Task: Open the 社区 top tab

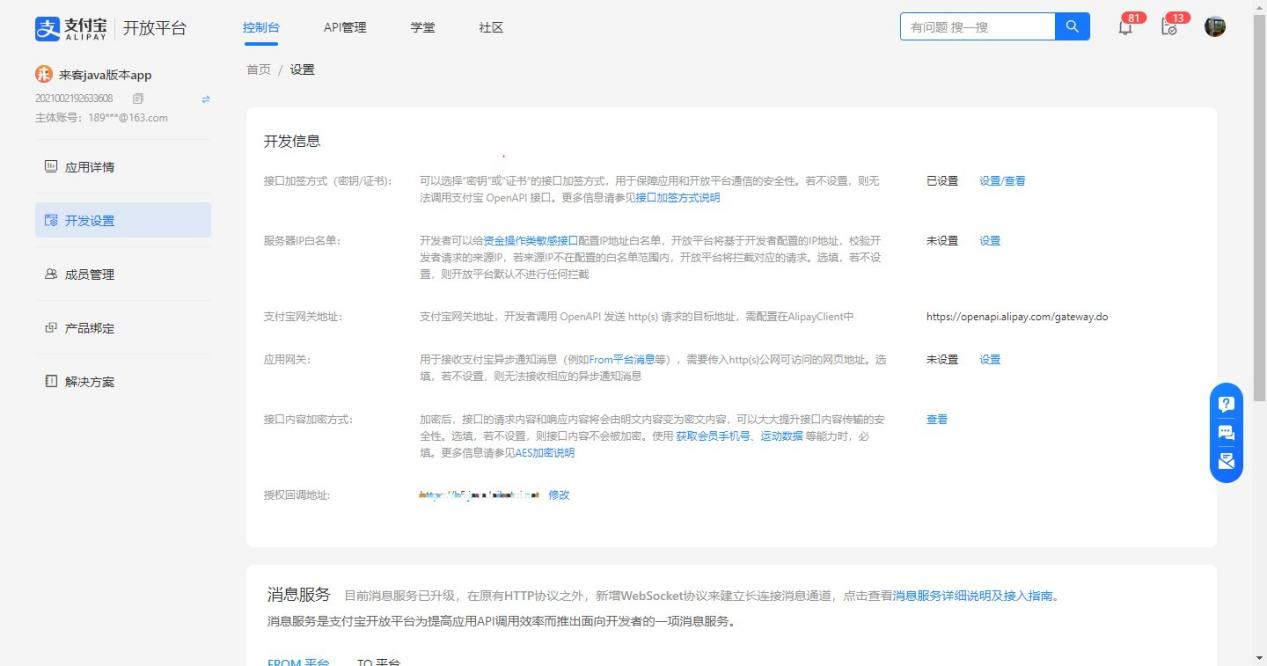Action: (x=491, y=27)
